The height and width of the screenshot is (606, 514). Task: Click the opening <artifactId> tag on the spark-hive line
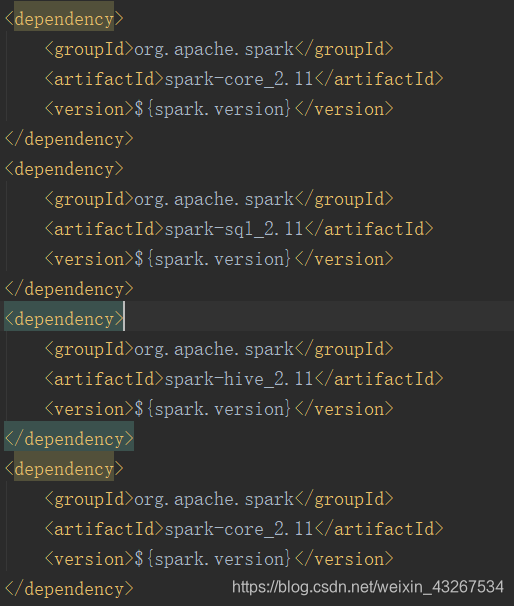(x=104, y=379)
